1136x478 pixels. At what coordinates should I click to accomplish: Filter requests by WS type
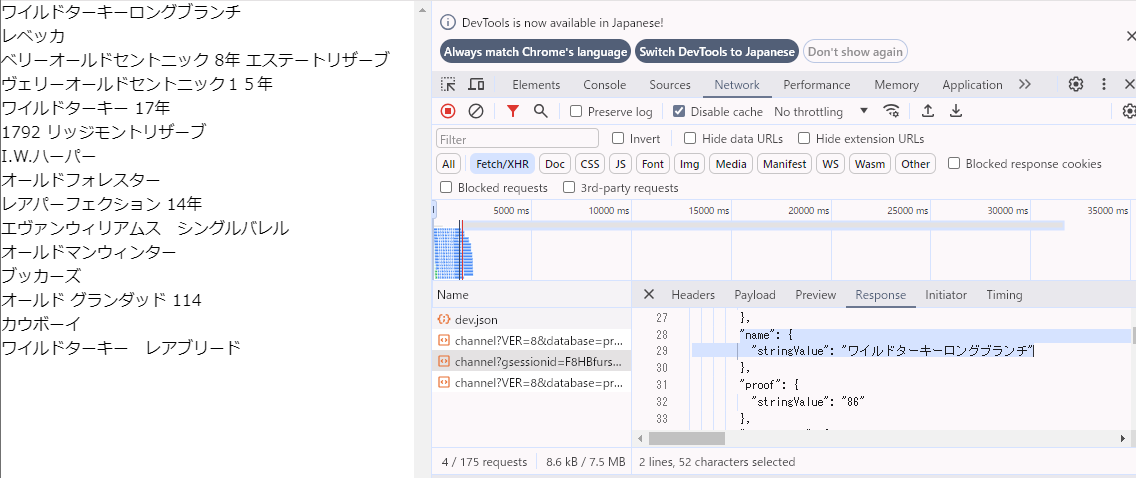pyautogui.click(x=830, y=164)
